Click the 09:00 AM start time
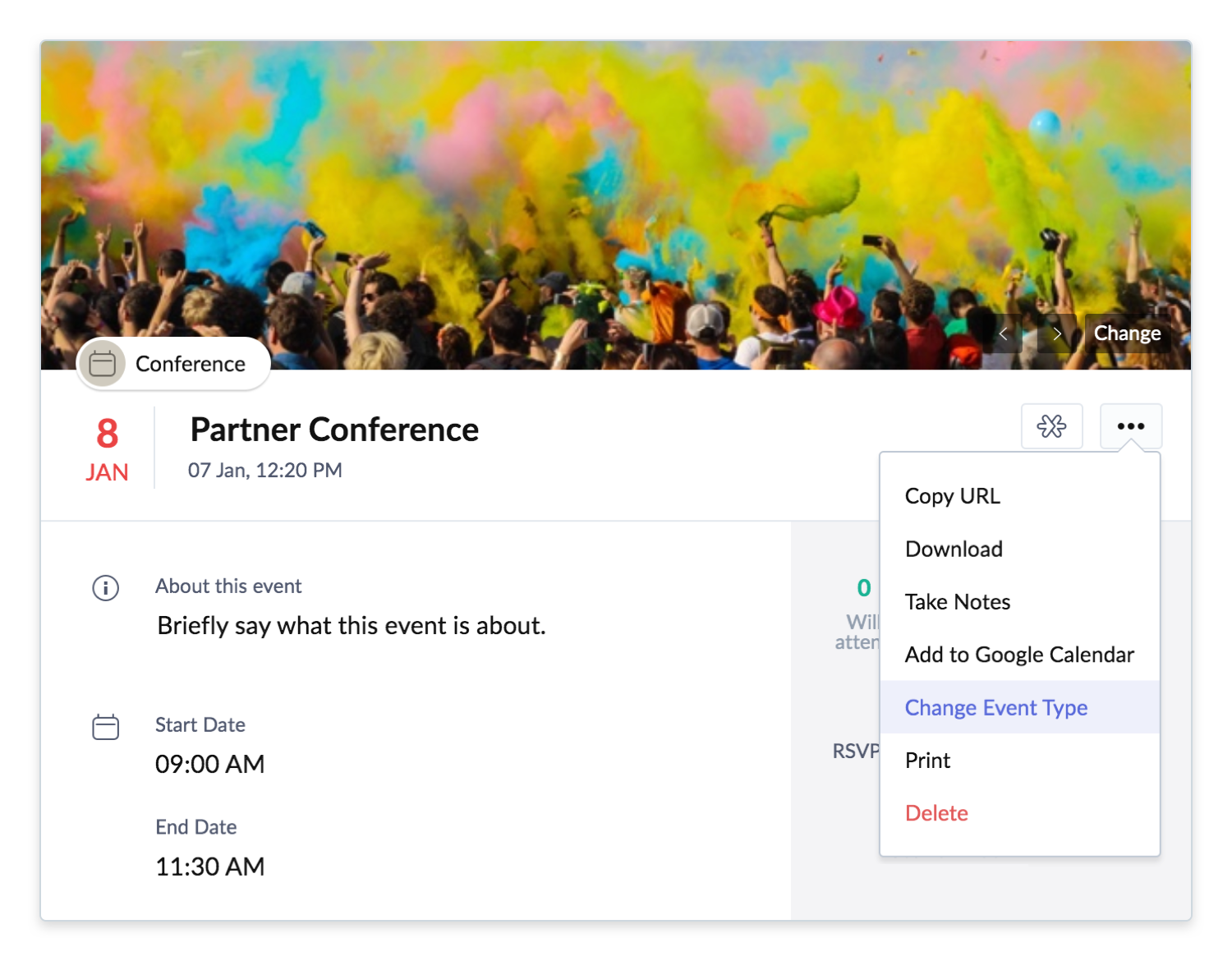 click(210, 765)
